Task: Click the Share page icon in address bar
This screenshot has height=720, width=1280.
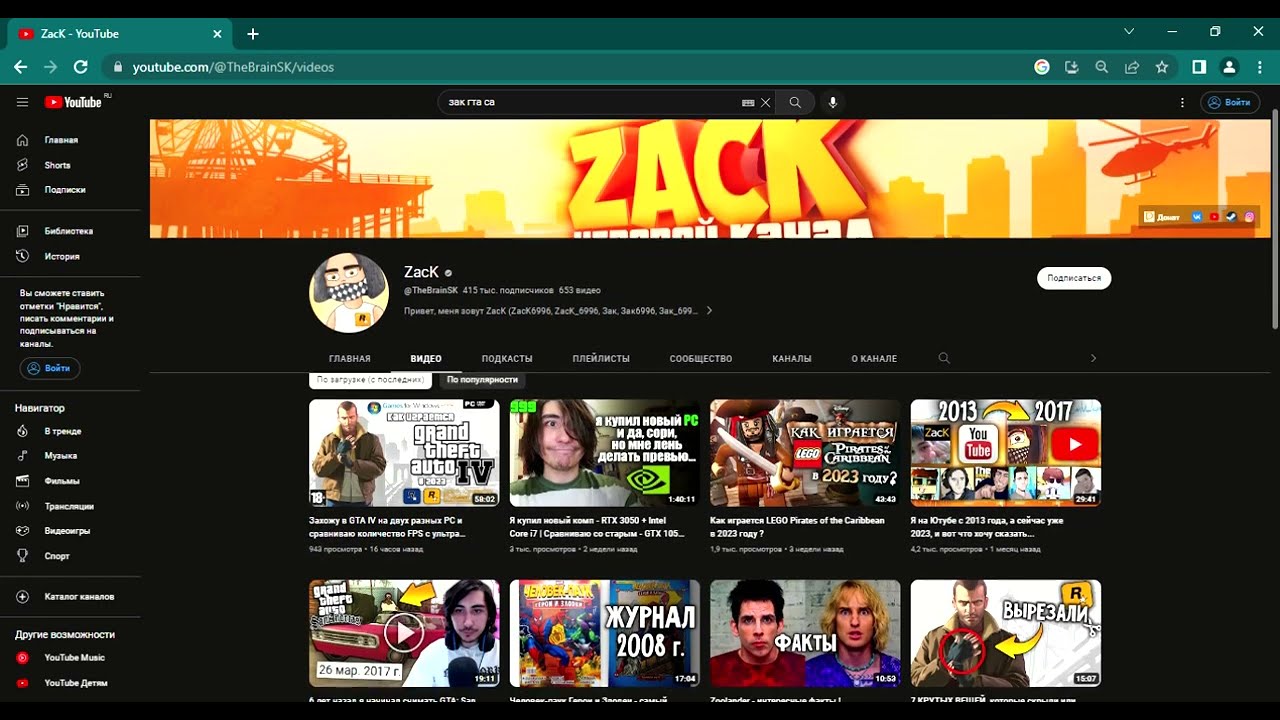Action: 1132,67
